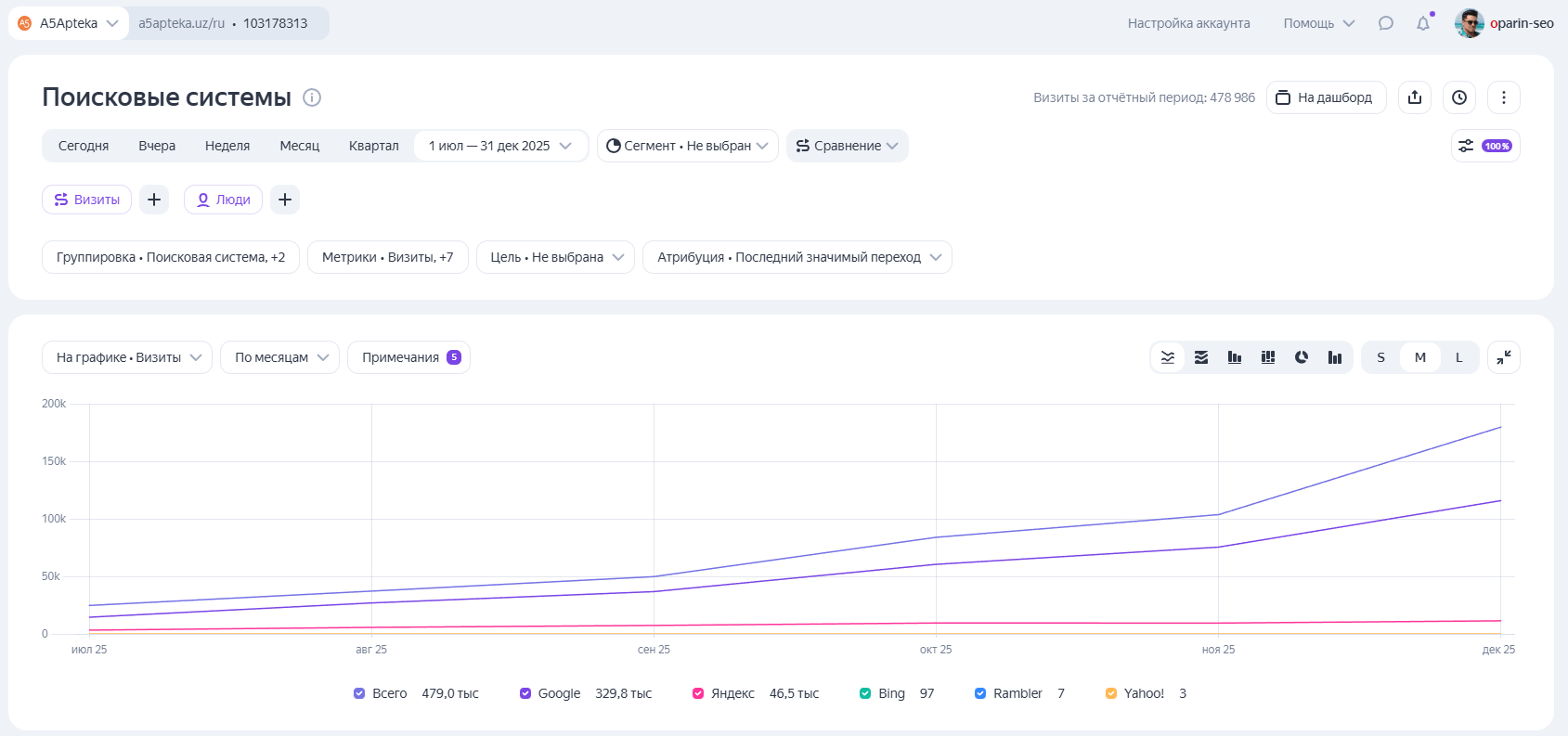The width and height of the screenshot is (1568, 736).
Task: Open the three-dot report options menu
Action: coord(1504,97)
